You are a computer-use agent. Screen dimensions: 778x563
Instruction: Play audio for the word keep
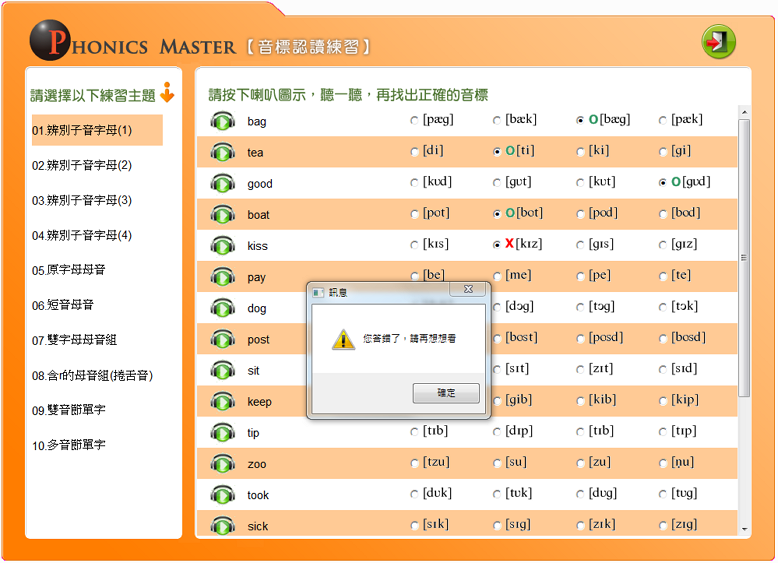click(x=222, y=402)
